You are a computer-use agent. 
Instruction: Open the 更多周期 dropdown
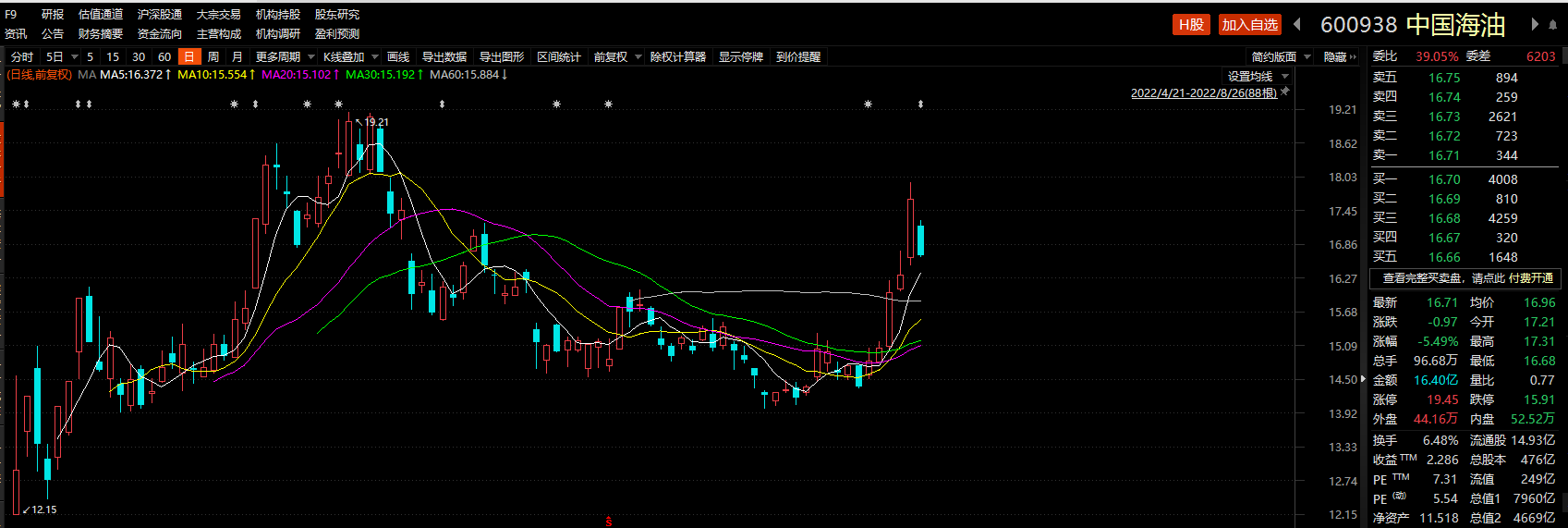point(284,56)
